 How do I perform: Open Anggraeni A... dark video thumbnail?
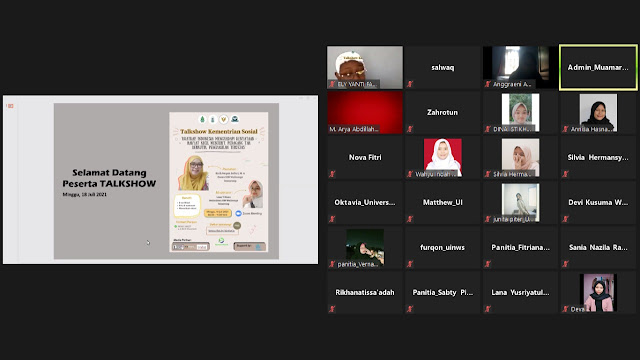[520, 67]
